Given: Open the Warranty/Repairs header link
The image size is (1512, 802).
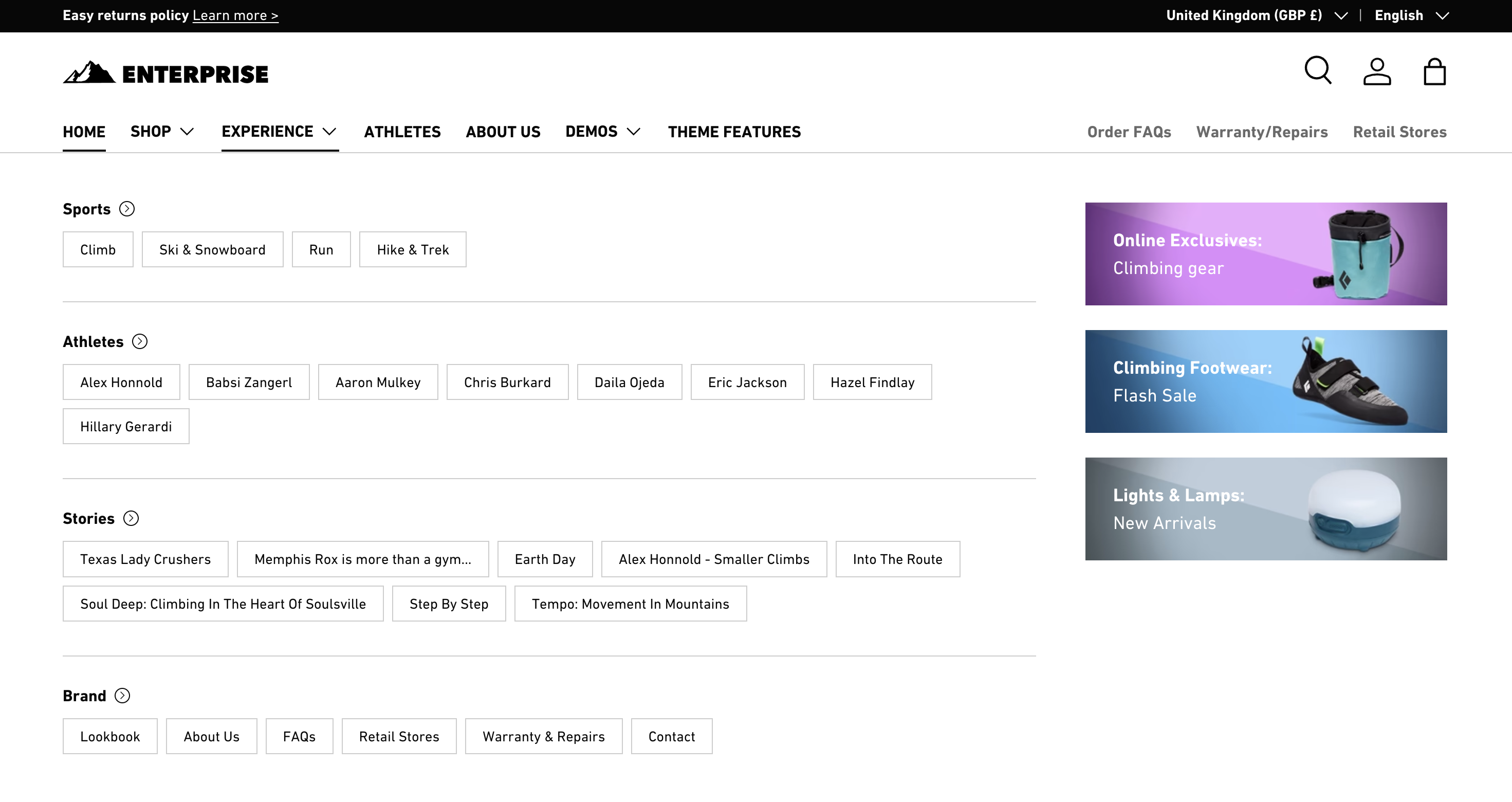Looking at the screenshot, I should click(x=1262, y=132).
